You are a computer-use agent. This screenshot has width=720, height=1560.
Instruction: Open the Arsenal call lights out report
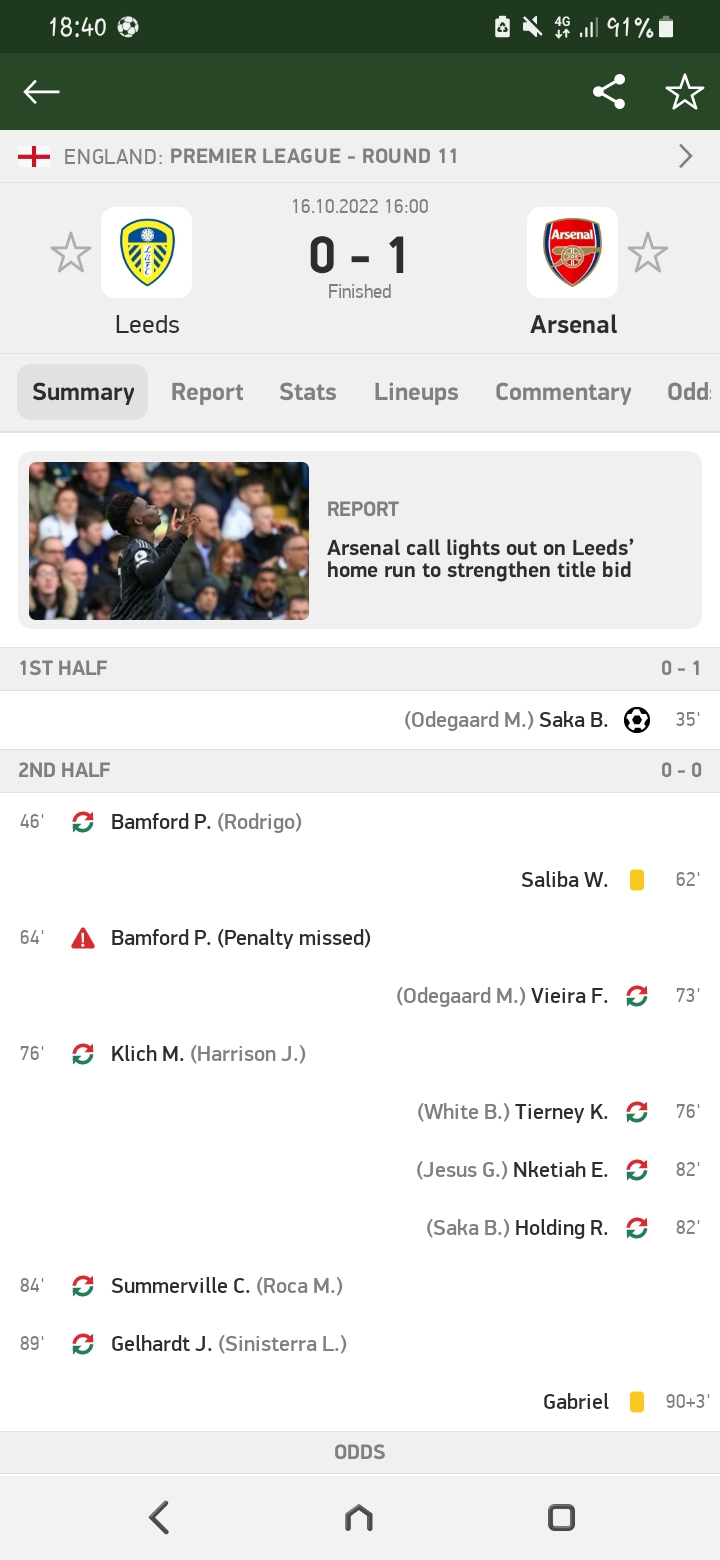[480, 560]
